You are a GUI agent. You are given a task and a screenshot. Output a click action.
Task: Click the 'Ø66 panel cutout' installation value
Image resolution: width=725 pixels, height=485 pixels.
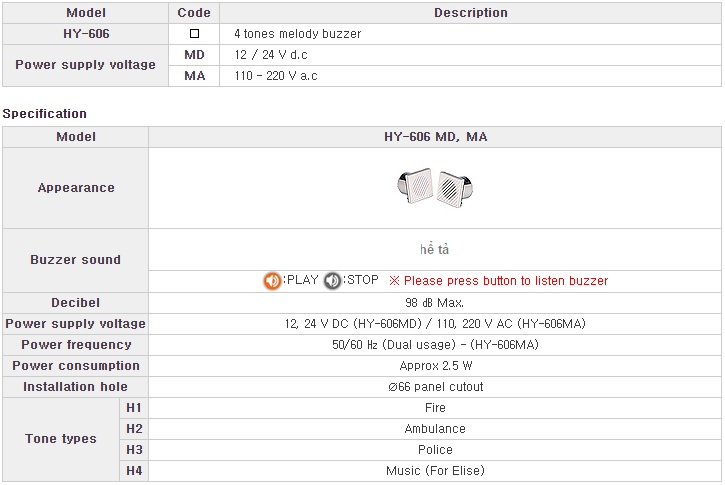436,387
